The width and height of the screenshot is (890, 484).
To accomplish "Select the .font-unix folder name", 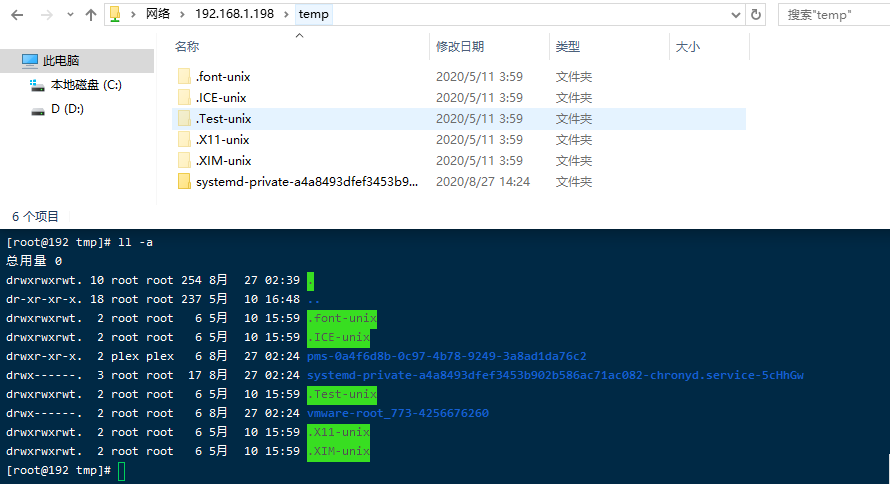I will coord(223,77).
